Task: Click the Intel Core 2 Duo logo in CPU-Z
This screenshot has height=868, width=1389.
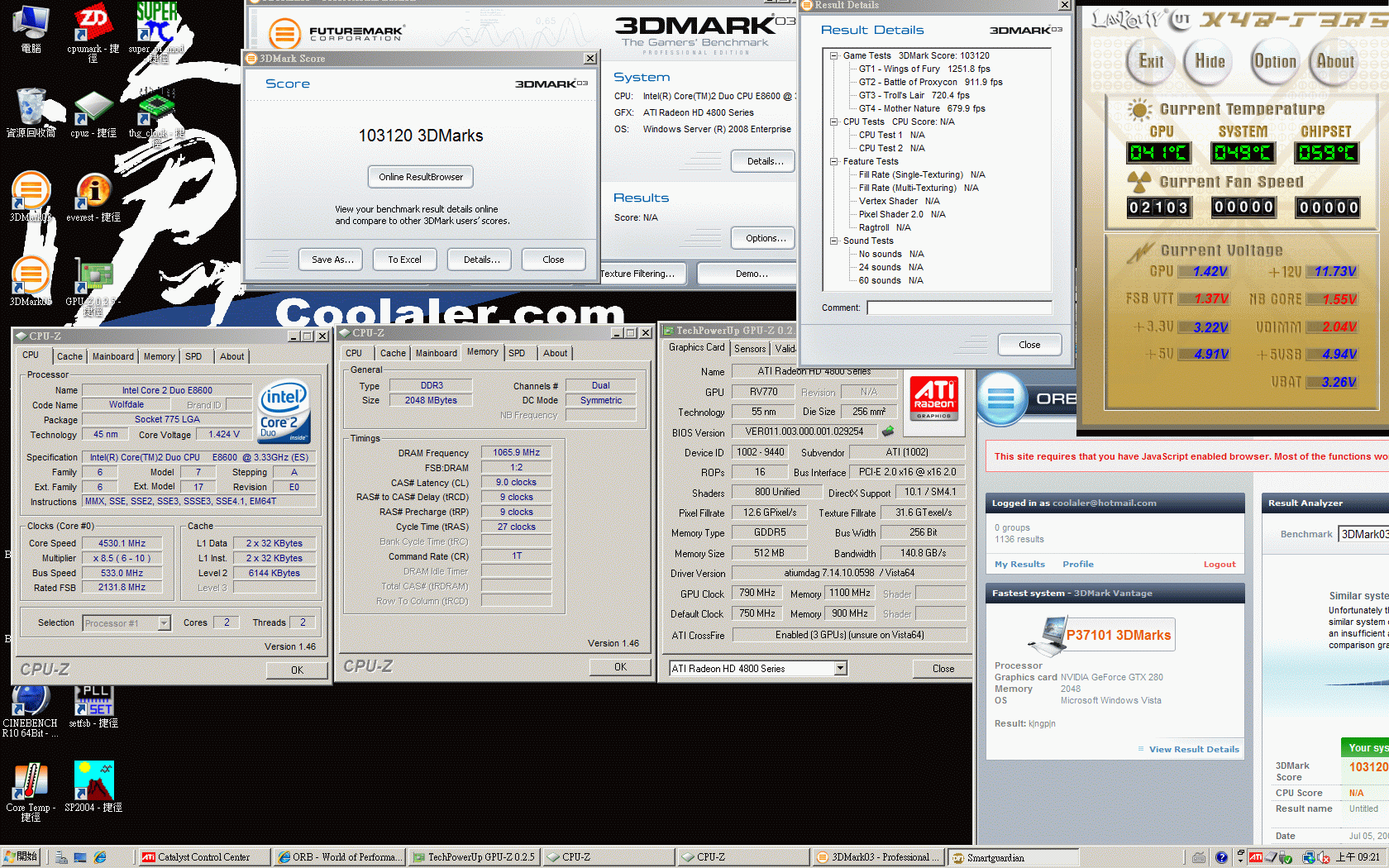Action: (284, 411)
